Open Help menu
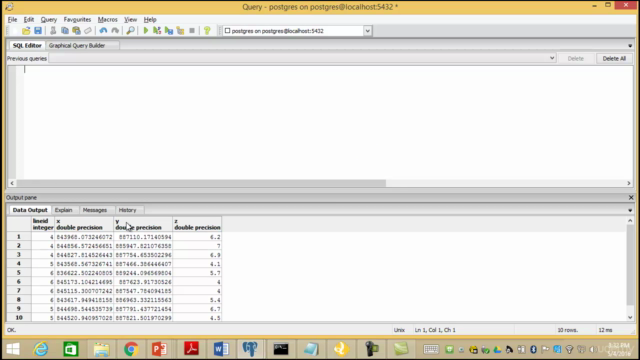Viewport: 640px width, 360px height. [150, 19]
